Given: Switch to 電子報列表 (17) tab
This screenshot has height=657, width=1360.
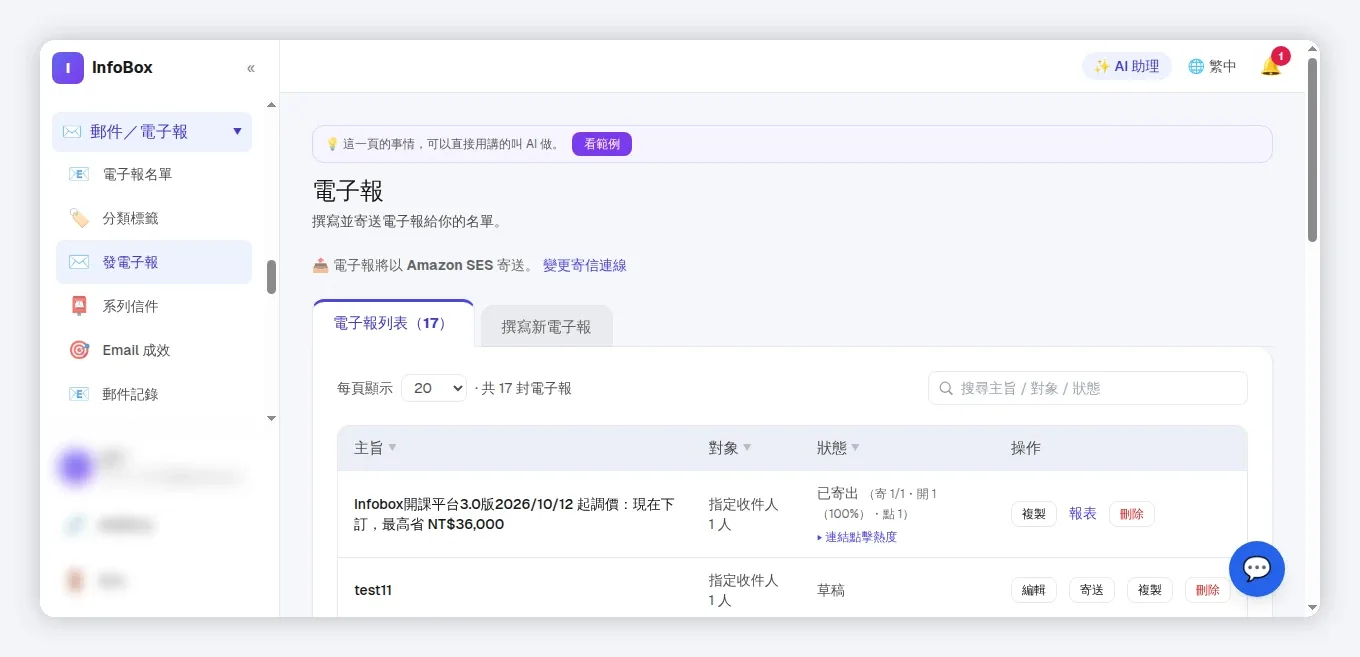Looking at the screenshot, I should 393,323.
